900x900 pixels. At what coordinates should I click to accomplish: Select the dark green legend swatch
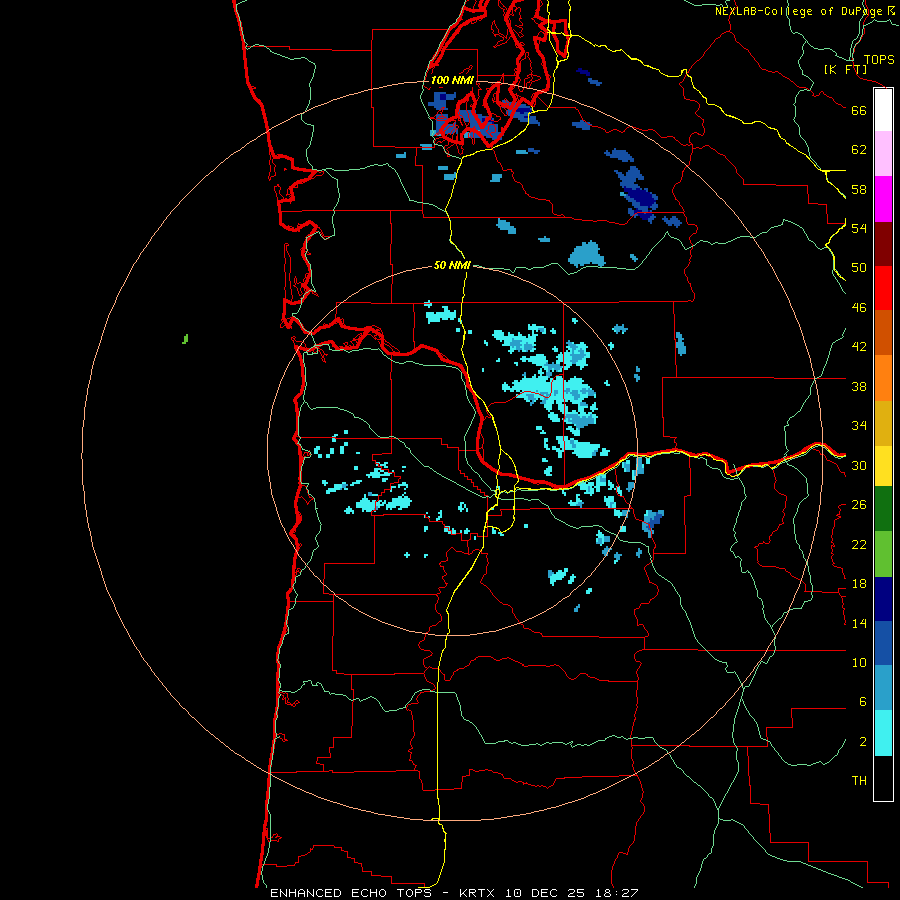[883, 509]
